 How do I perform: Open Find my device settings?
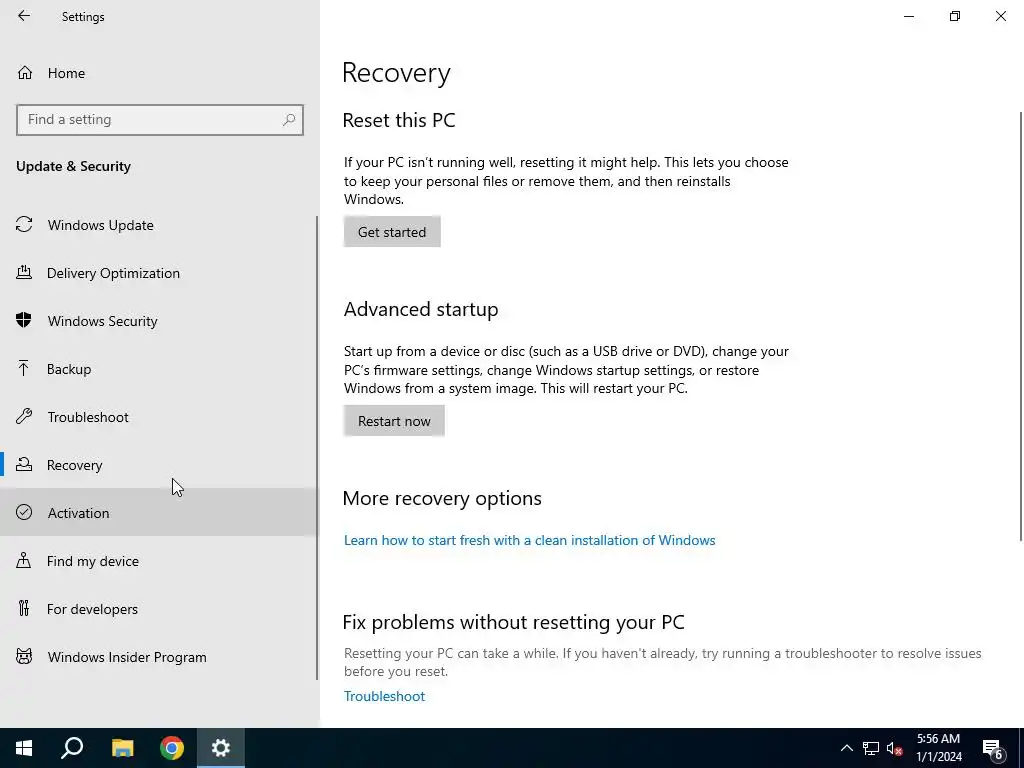pos(93,561)
